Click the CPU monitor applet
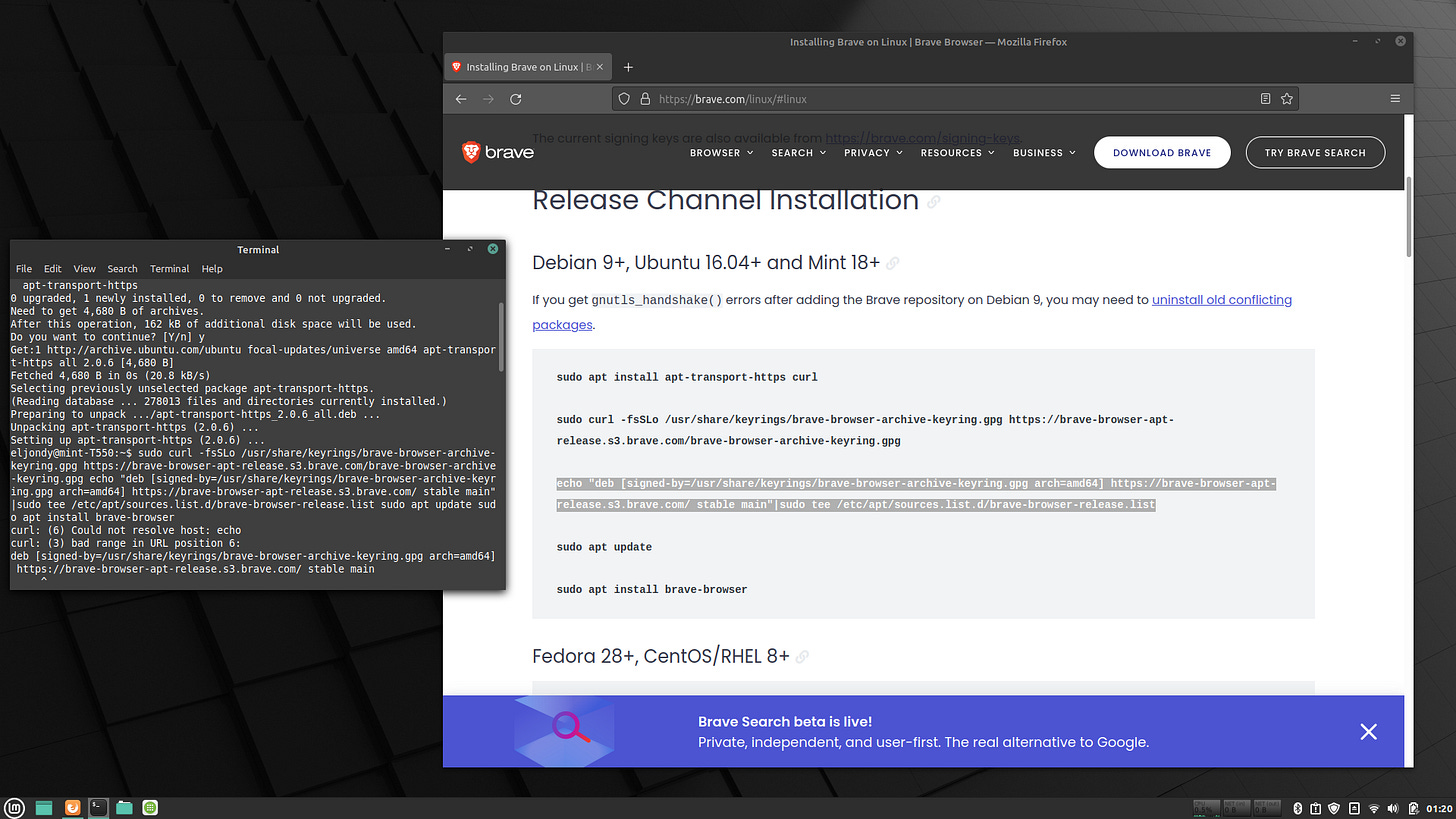The image size is (1456, 819). click(1208, 808)
